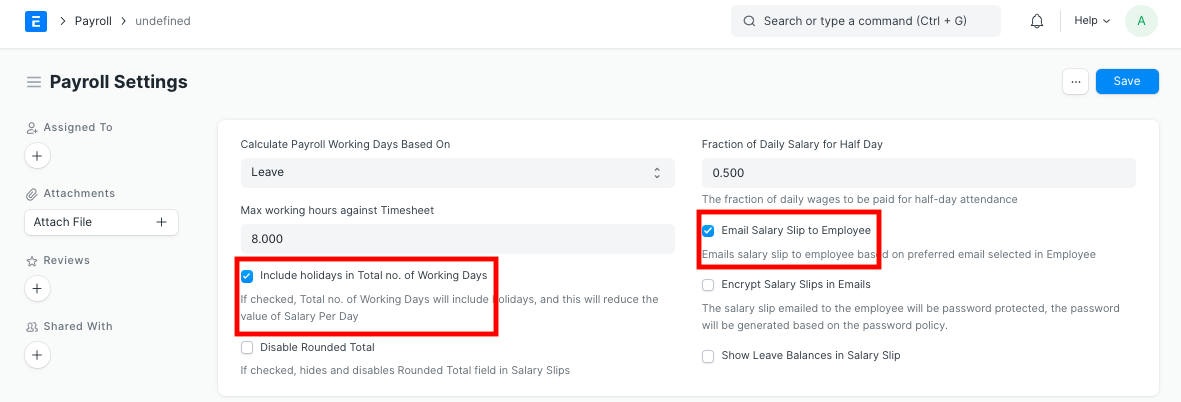
Task: Click the Attach File button
Action: click(100, 222)
